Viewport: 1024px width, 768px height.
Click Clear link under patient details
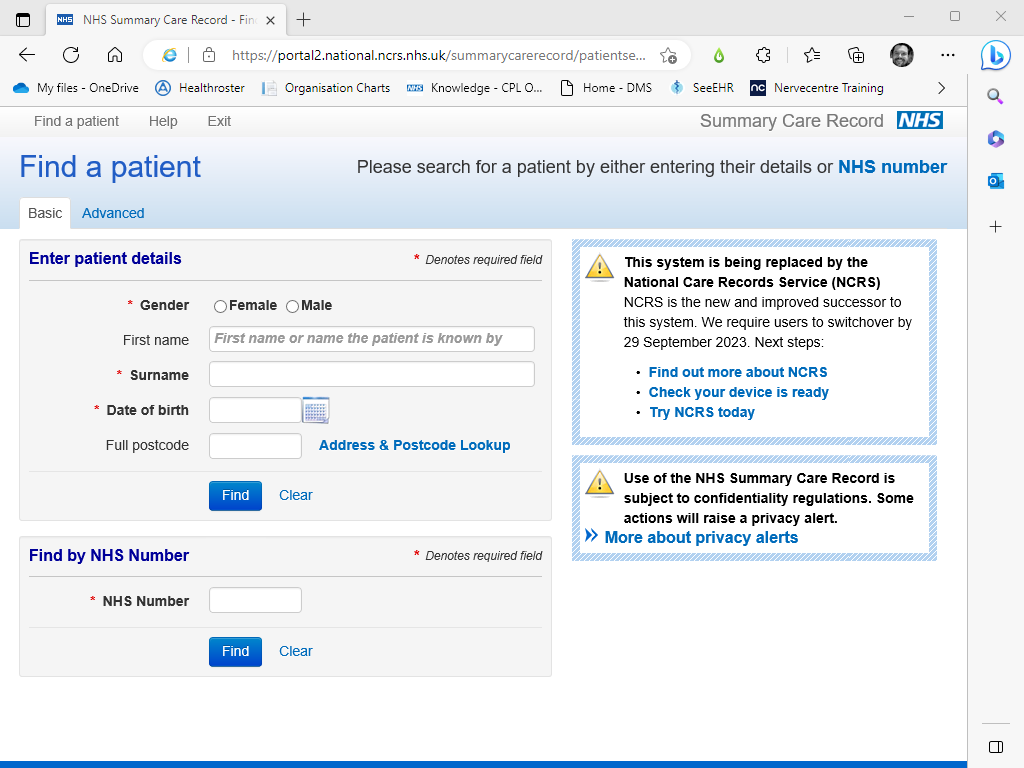296,496
